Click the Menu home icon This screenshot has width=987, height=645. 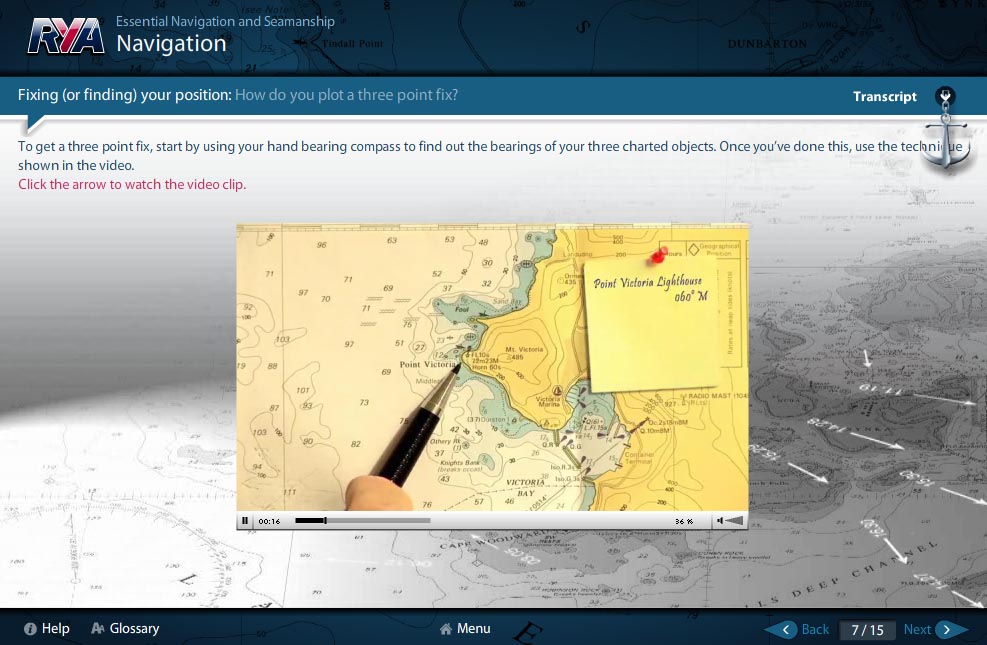click(446, 629)
